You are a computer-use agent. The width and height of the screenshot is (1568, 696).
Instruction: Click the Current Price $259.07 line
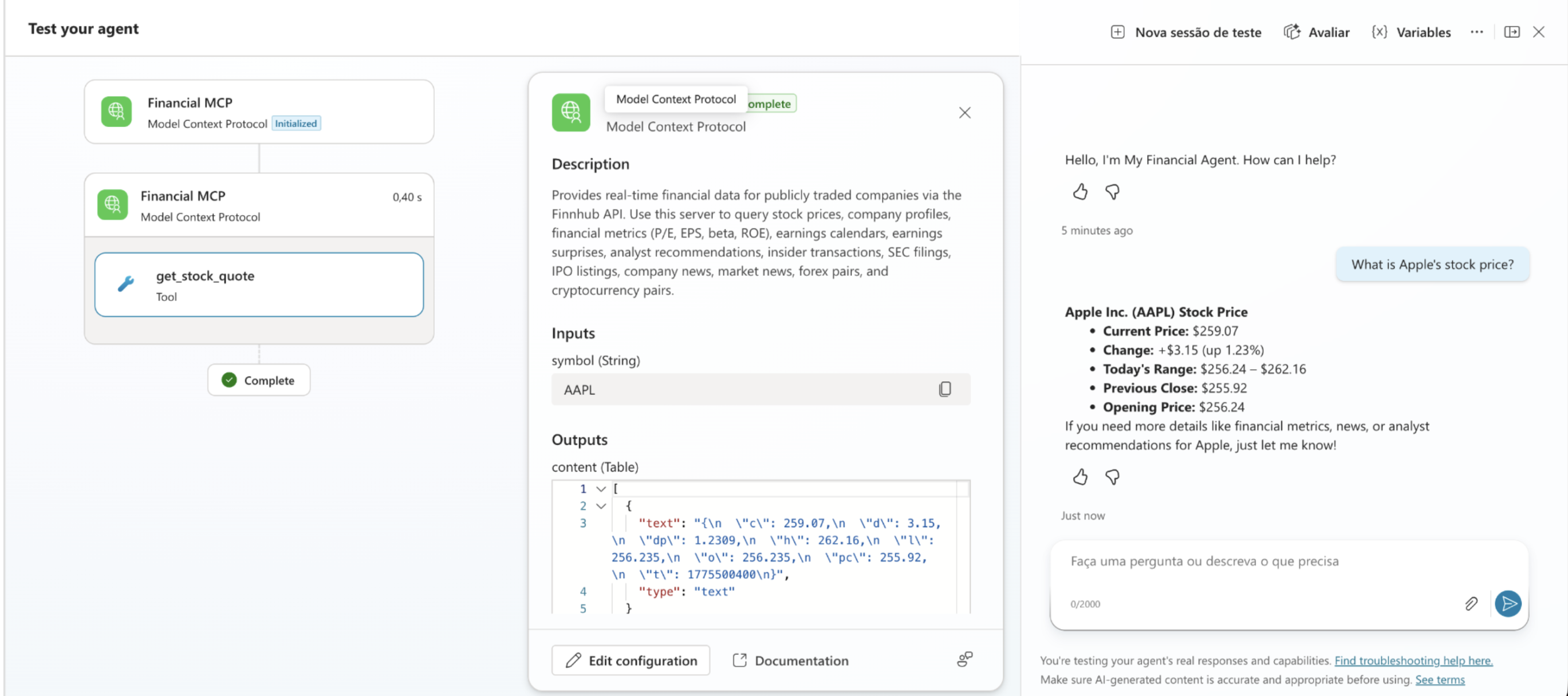tap(1170, 331)
